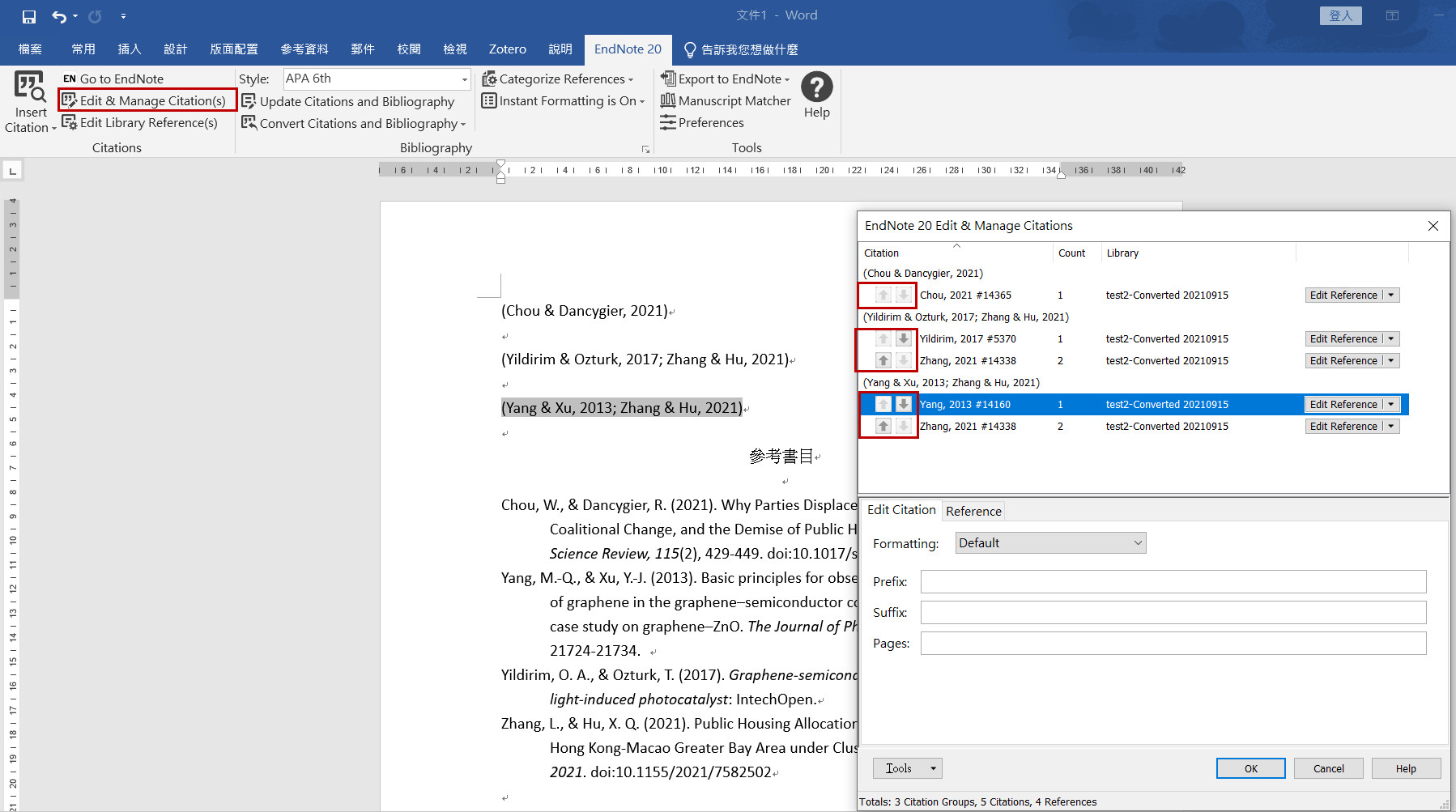Image resolution: width=1456 pixels, height=812 pixels.
Task: Open Edit Reference dropdown arrow for Yang, 2013
Action: point(1391,404)
